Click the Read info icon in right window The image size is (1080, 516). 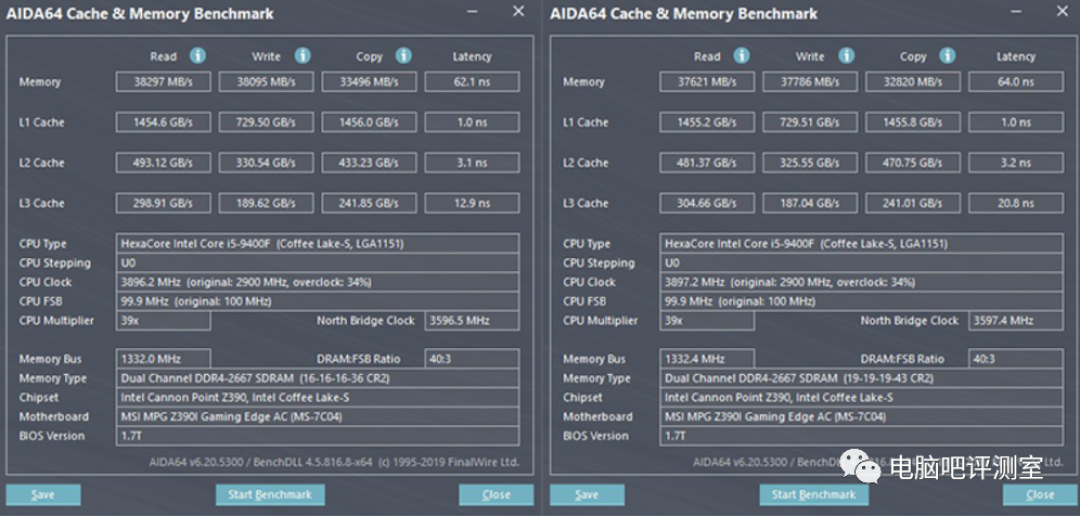pos(742,56)
